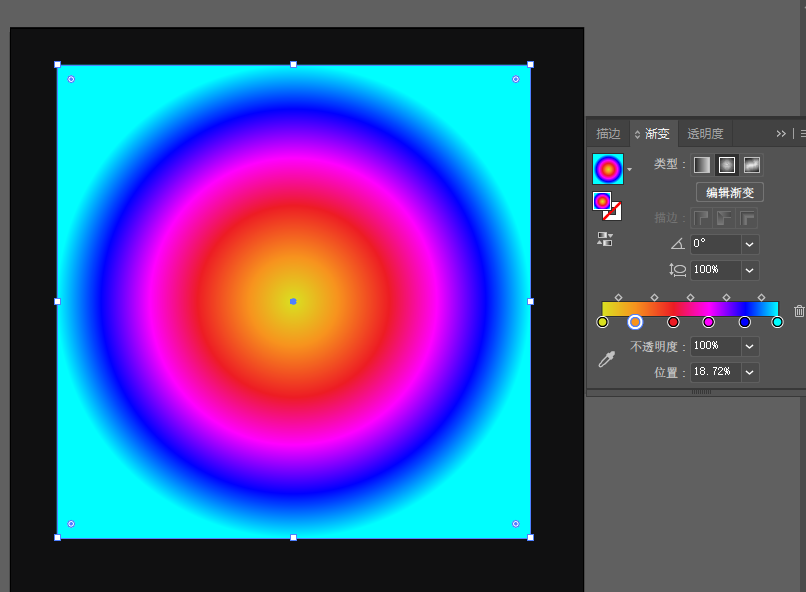Screen dimensions: 806x592
Task: Switch to the 透明度 tab
Action: pyautogui.click(x=705, y=134)
